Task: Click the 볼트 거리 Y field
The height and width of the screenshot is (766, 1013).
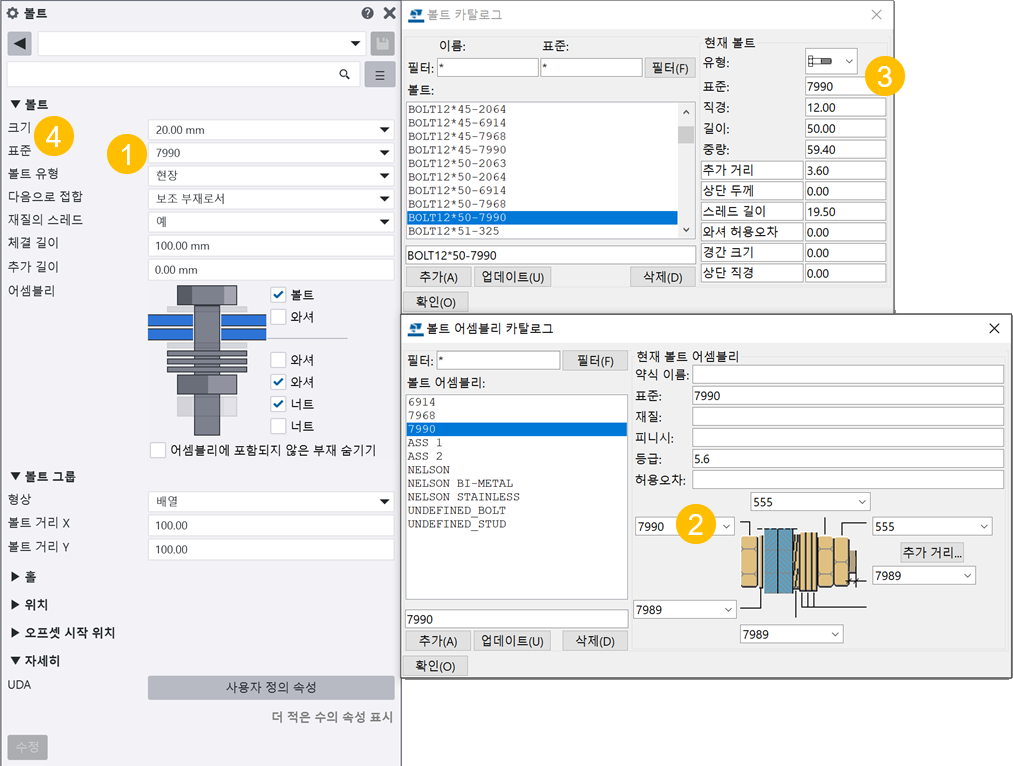Action: [x=271, y=550]
